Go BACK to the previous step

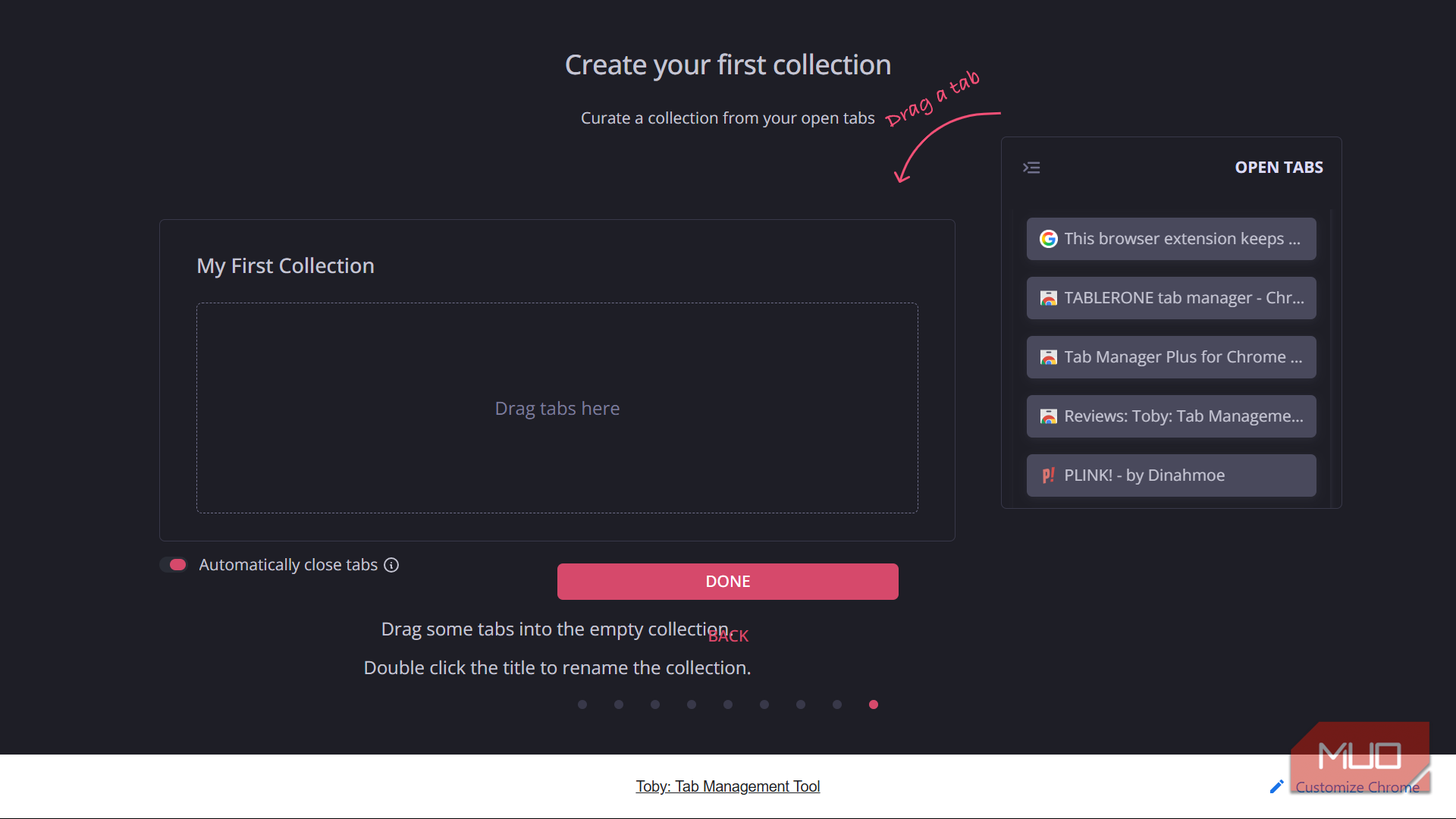pyautogui.click(x=728, y=636)
